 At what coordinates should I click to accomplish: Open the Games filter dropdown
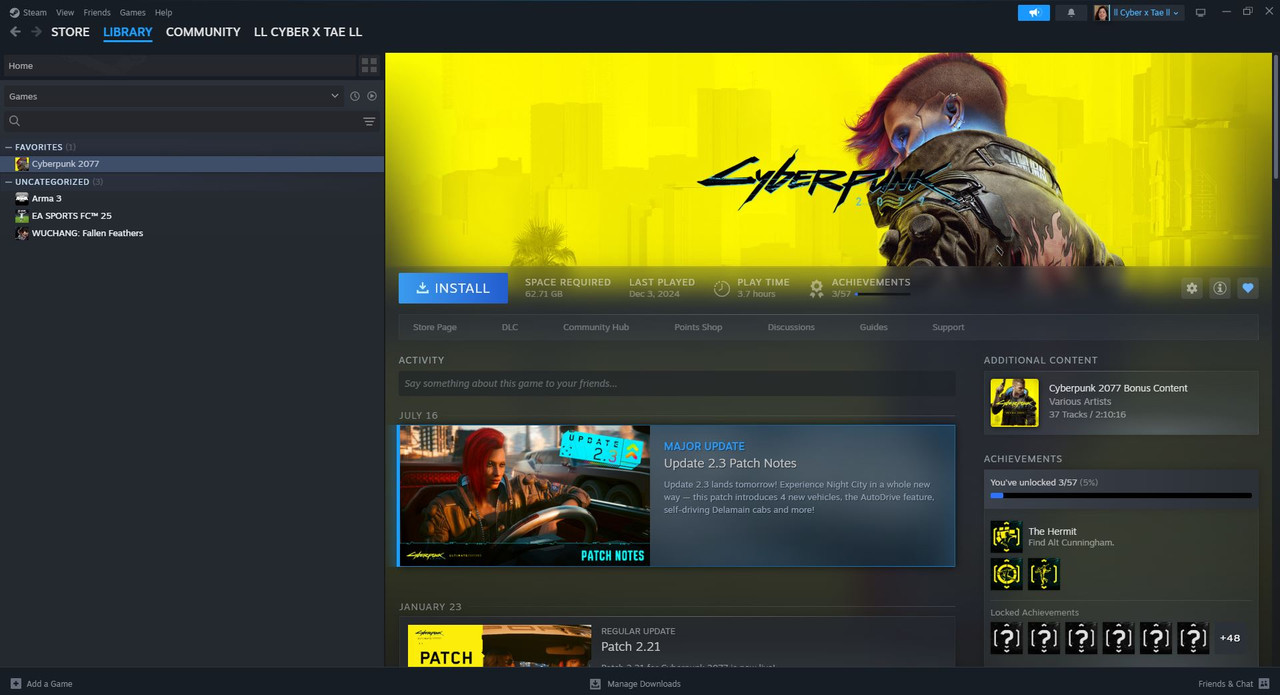click(x=174, y=96)
